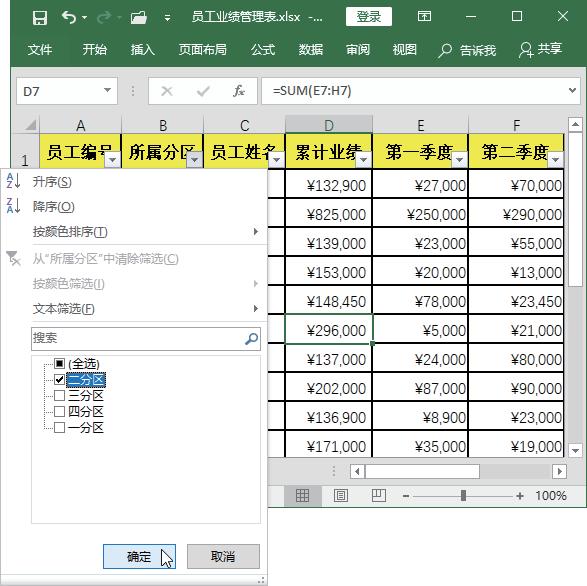Image resolution: width=587 pixels, height=586 pixels.
Task: Click the Name Box showing D7
Action: [60, 91]
